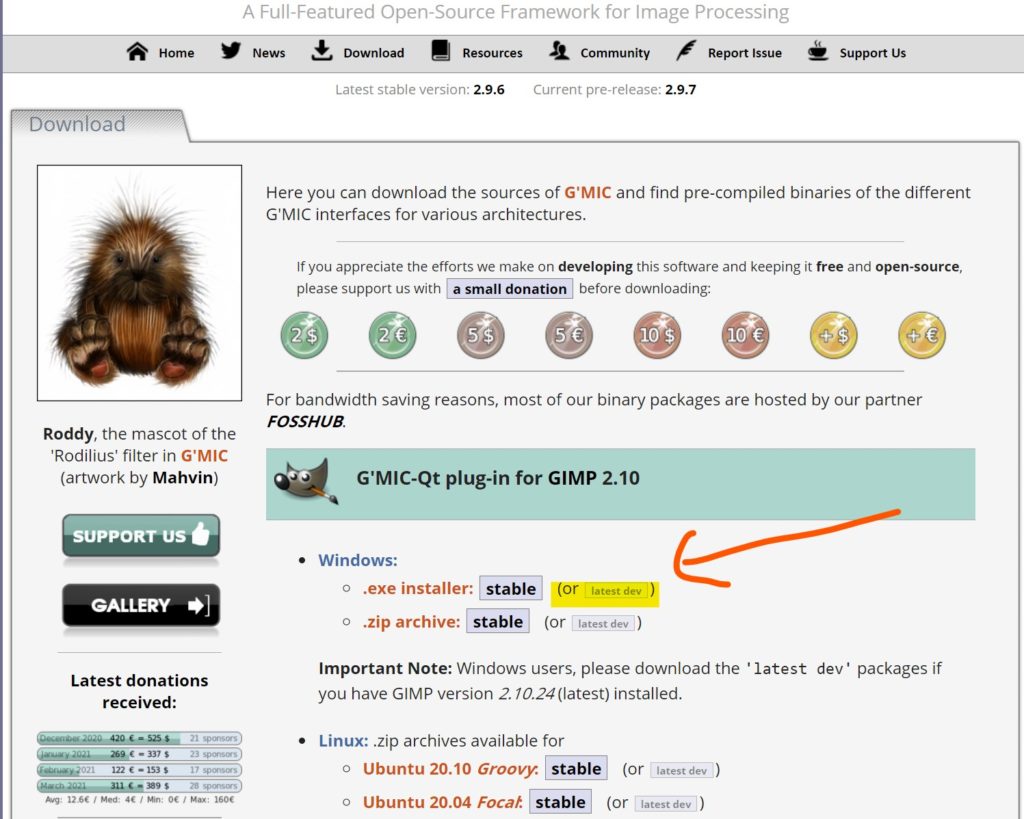Click the Community people icon
The height and width of the screenshot is (819, 1024).
point(559,51)
